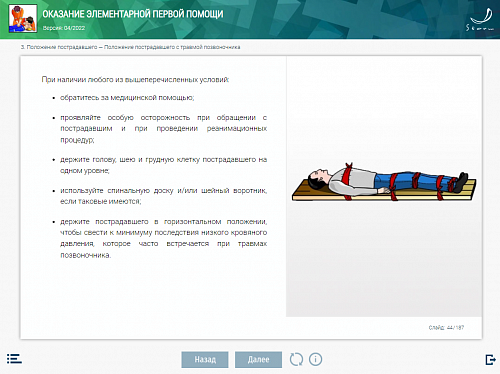Open the table of contents list icon

coord(14,359)
